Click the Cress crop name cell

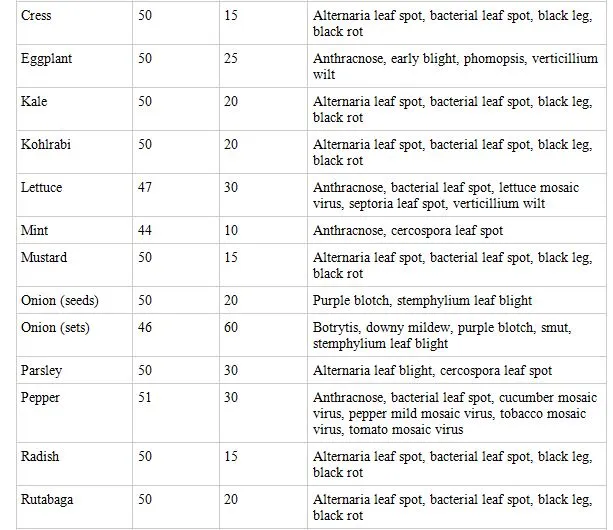36,16
